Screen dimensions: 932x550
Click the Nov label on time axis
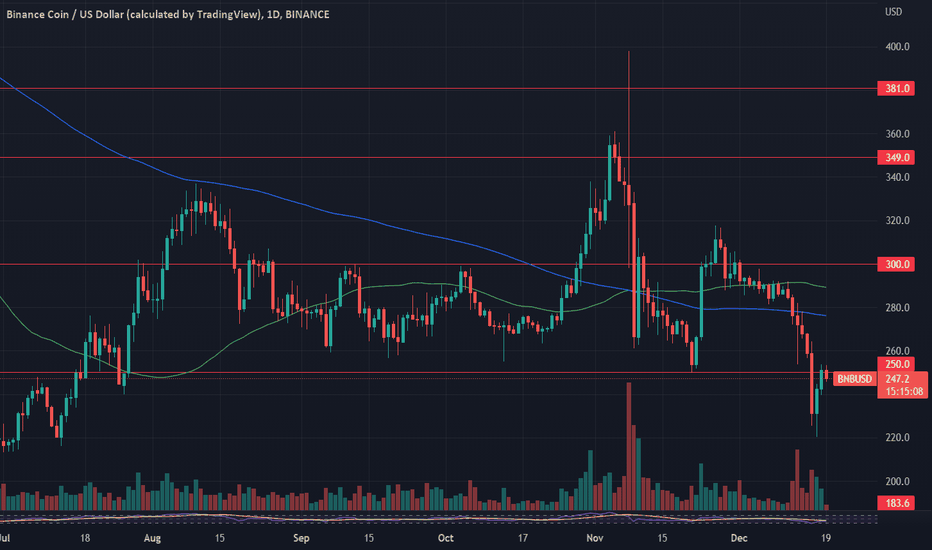pyautogui.click(x=594, y=538)
